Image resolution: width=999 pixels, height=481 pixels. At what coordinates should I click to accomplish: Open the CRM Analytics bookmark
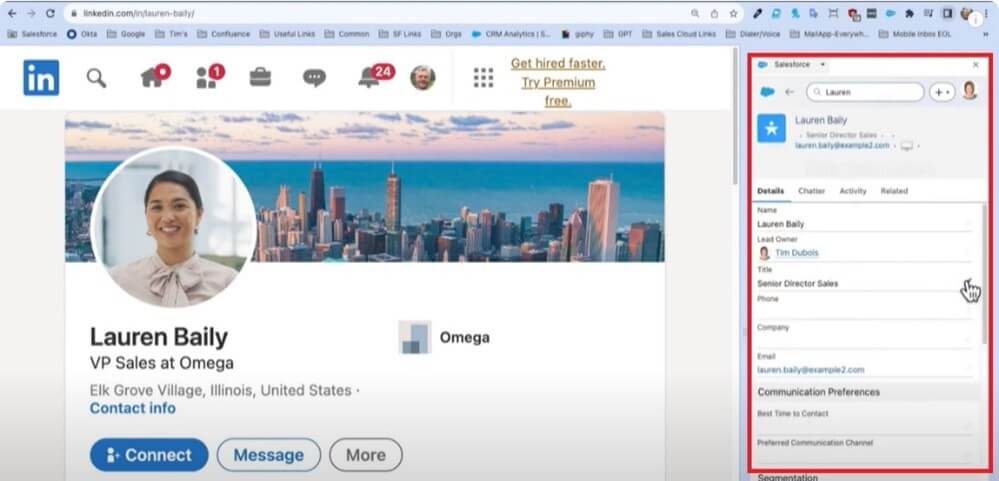[x=512, y=34]
